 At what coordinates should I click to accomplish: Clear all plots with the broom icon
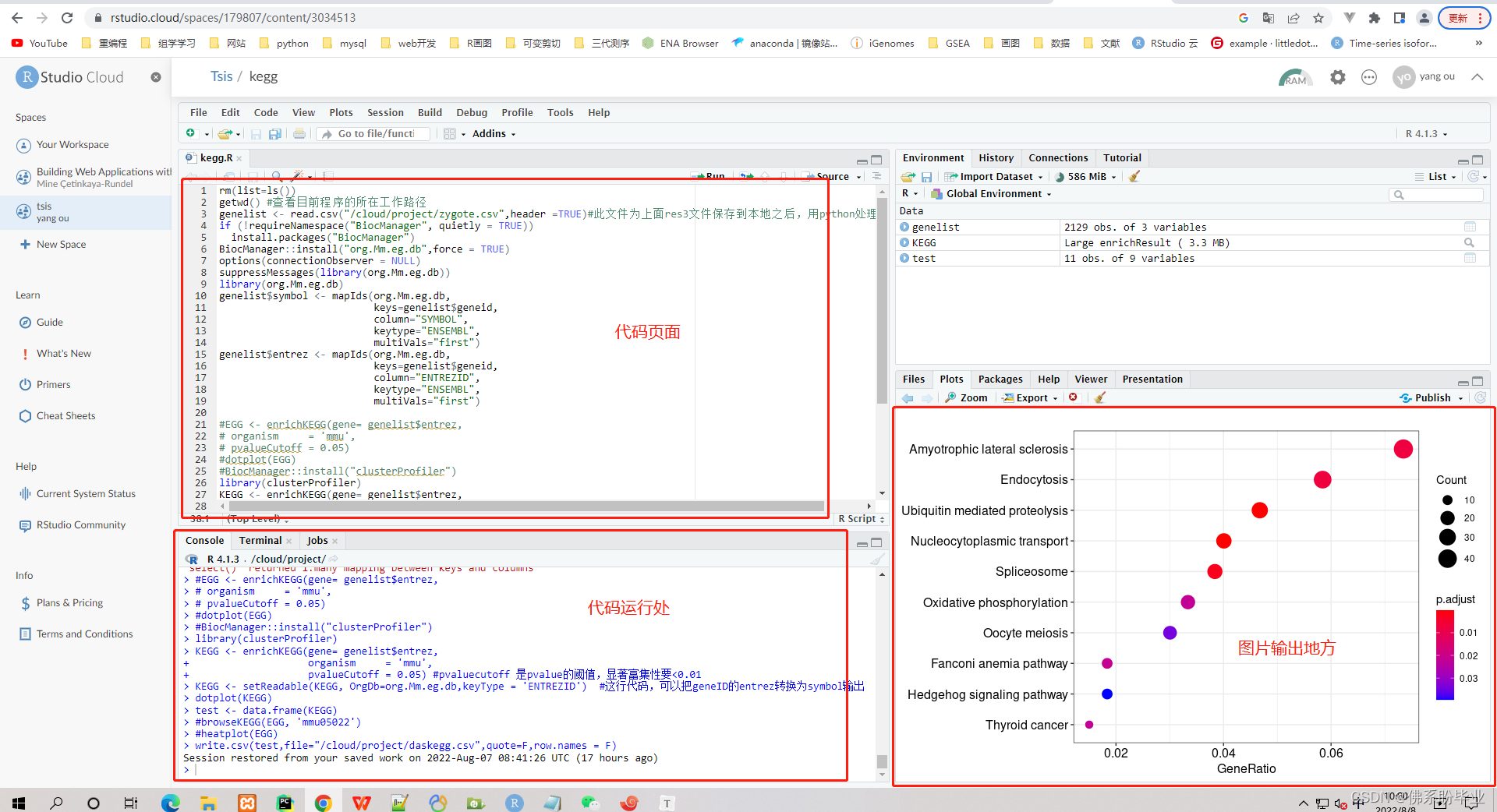pyautogui.click(x=1099, y=397)
